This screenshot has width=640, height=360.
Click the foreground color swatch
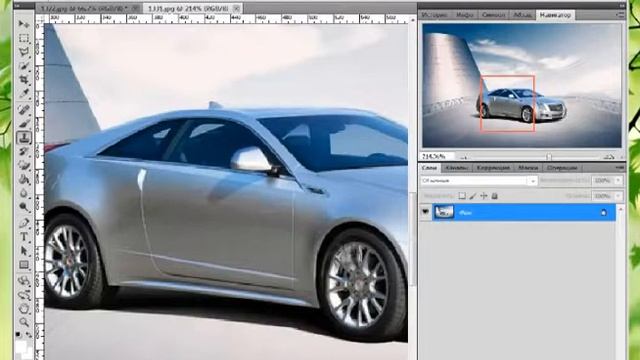[x=20, y=347]
